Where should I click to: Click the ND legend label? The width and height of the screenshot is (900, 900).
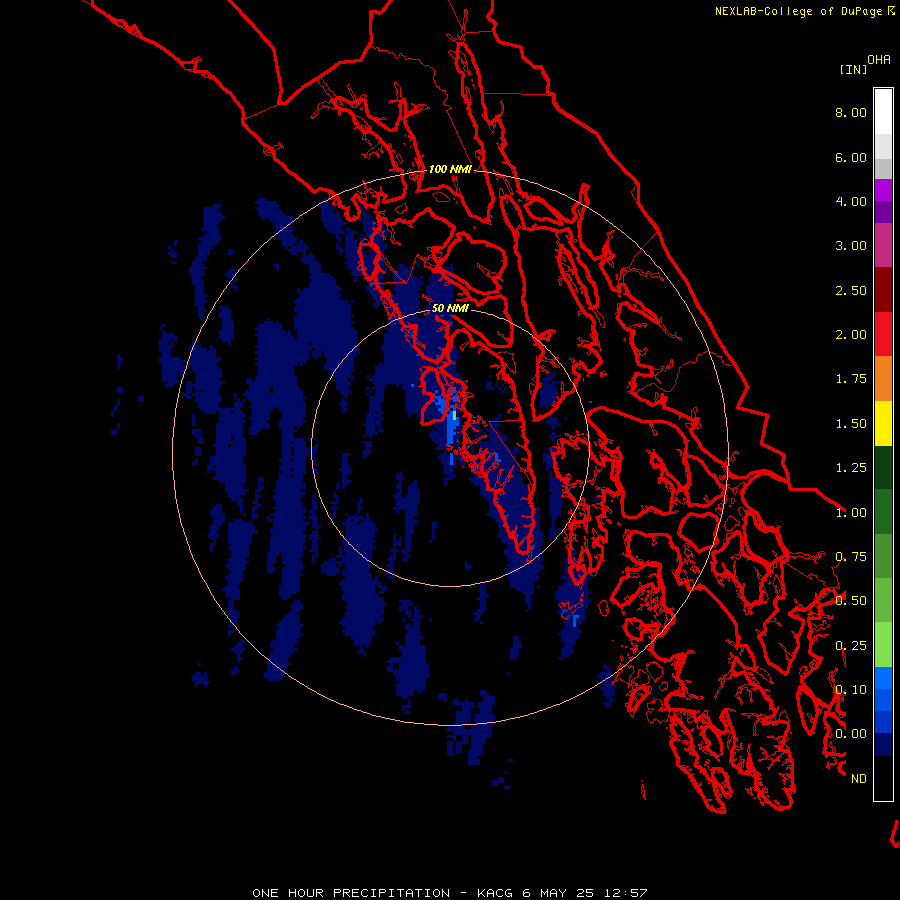pyautogui.click(x=859, y=779)
